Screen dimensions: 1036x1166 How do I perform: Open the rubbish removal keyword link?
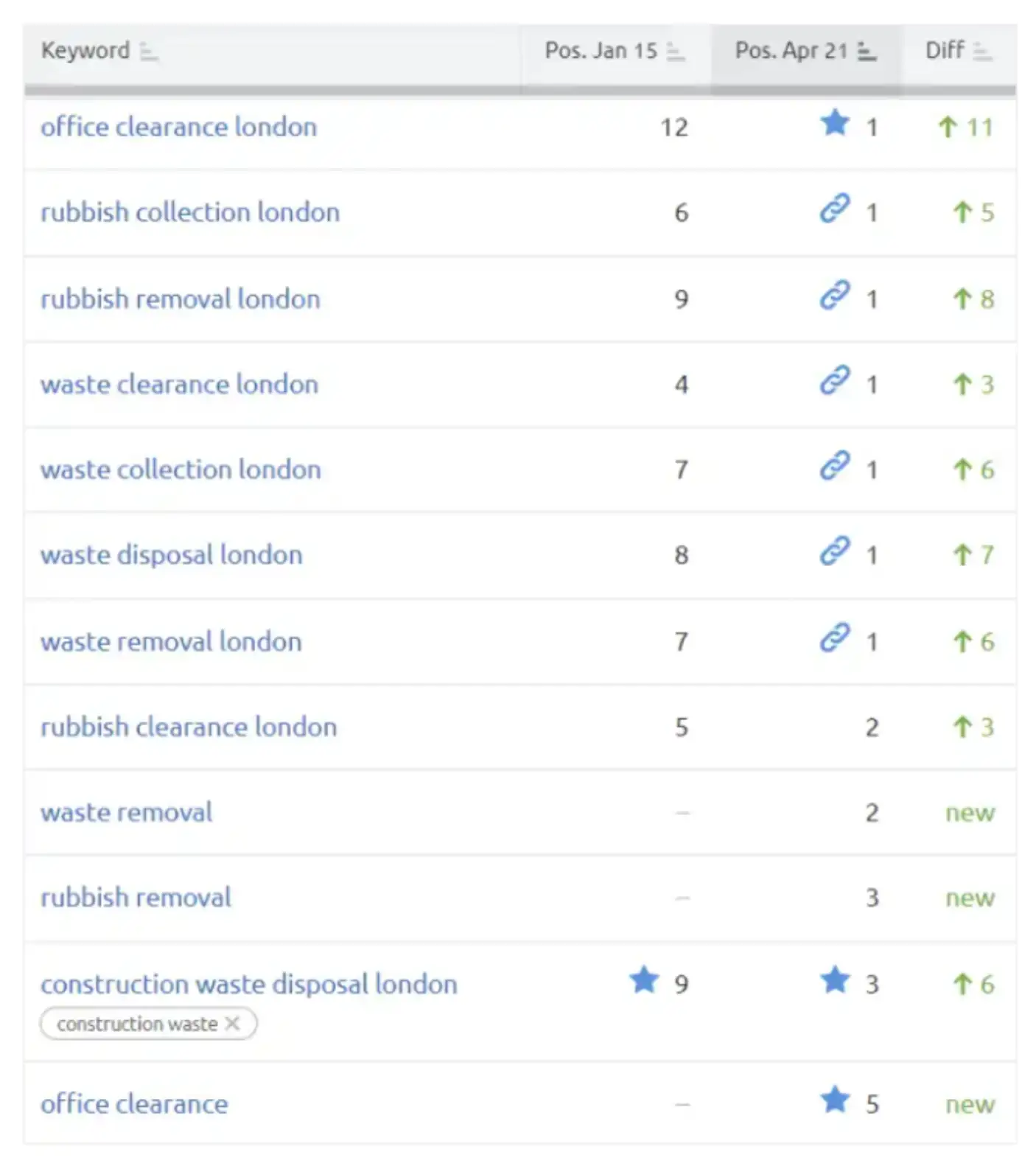pyautogui.click(x=136, y=898)
